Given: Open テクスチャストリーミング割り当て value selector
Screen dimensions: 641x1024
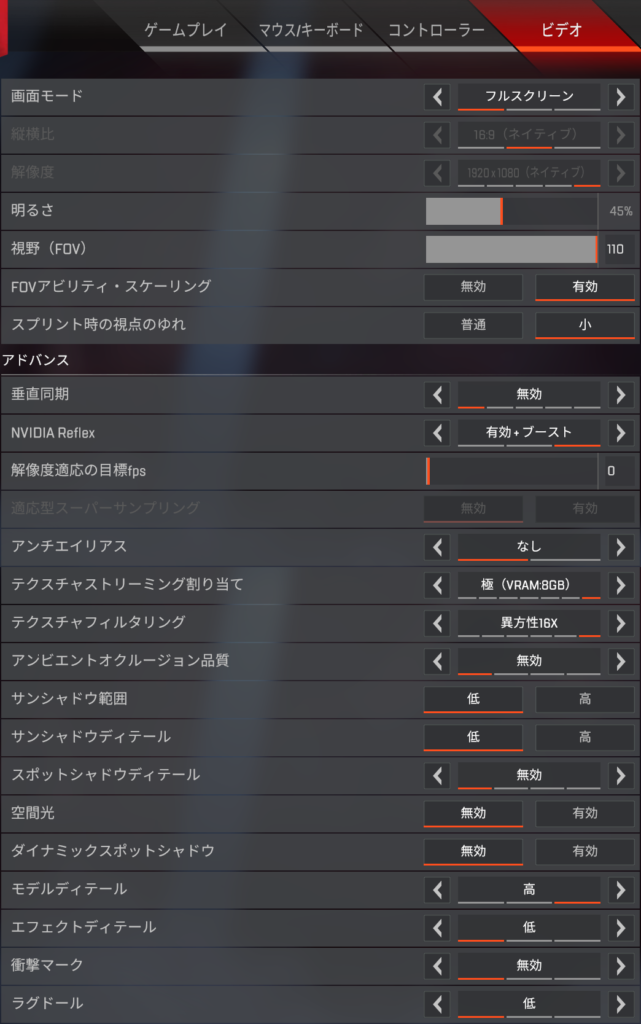Looking at the screenshot, I should coord(529,585).
